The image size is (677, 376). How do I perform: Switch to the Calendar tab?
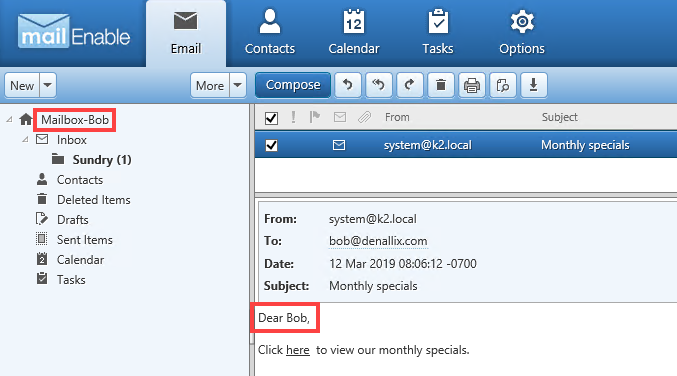[354, 33]
